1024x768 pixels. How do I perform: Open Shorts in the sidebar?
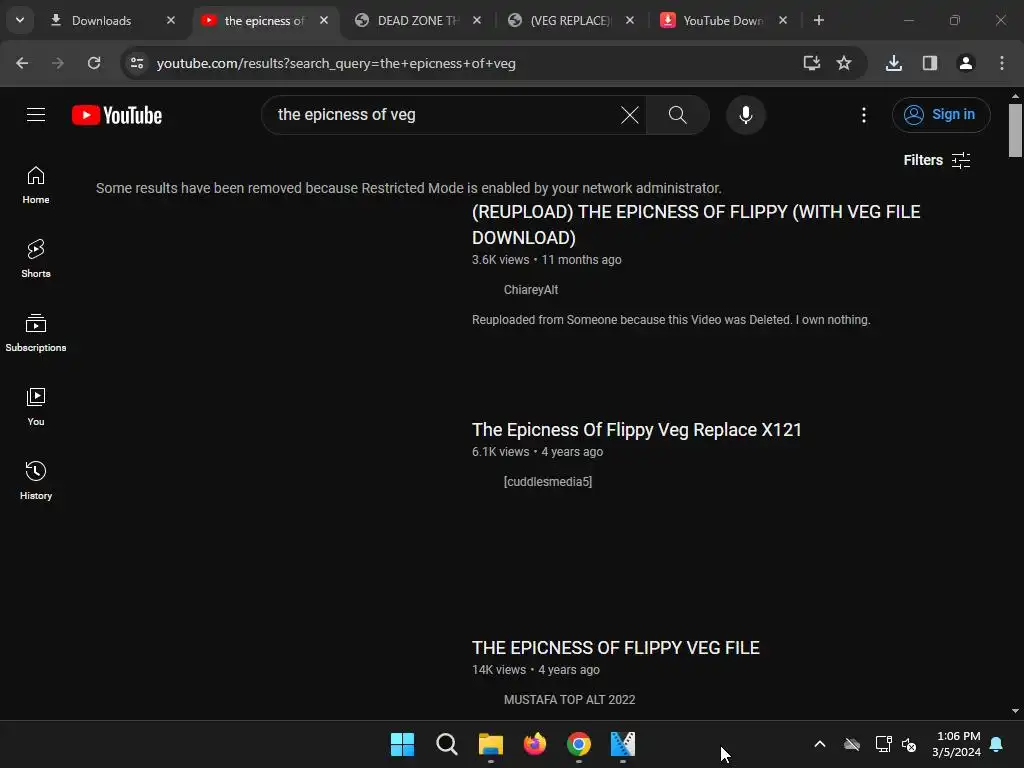pos(36,259)
